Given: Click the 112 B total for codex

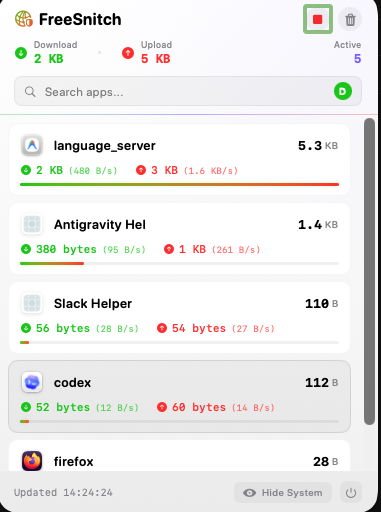Looking at the screenshot, I should tap(322, 383).
